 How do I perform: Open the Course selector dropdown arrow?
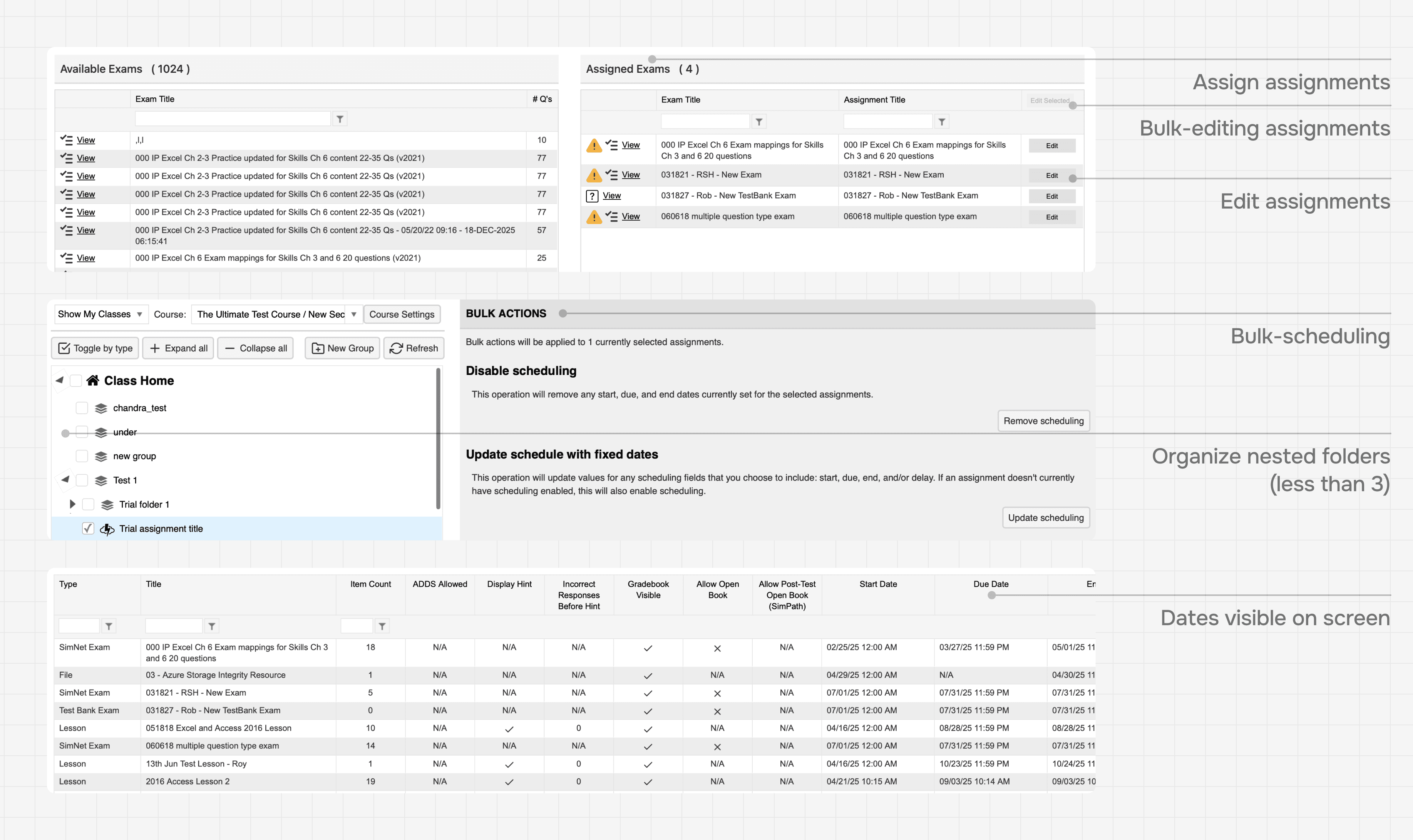click(353, 314)
